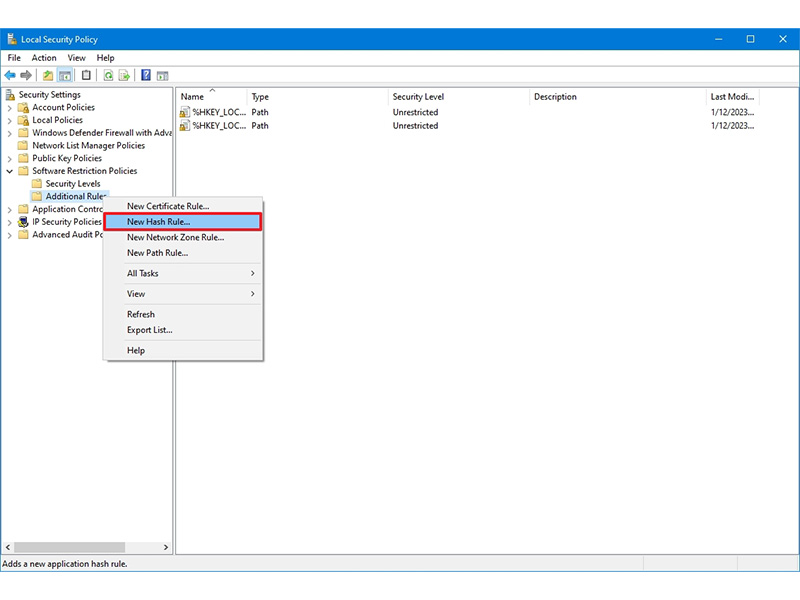Click the IP Security Policies computer icon
The height and width of the screenshot is (600, 800).
click(x=23, y=222)
